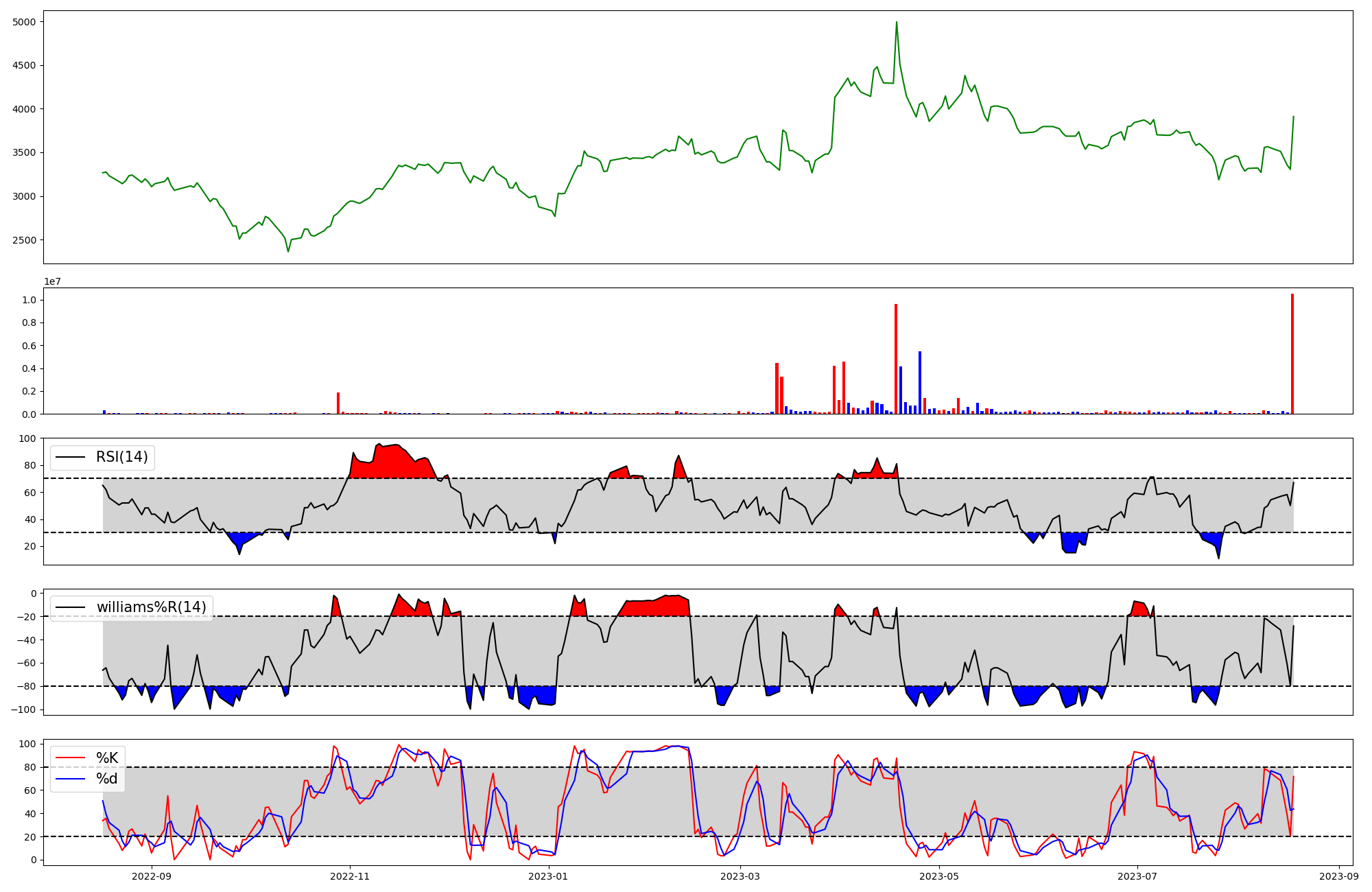Click the 2022-09 x-axis date label
This screenshot has width=1372, height=892.
click(151, 876)
